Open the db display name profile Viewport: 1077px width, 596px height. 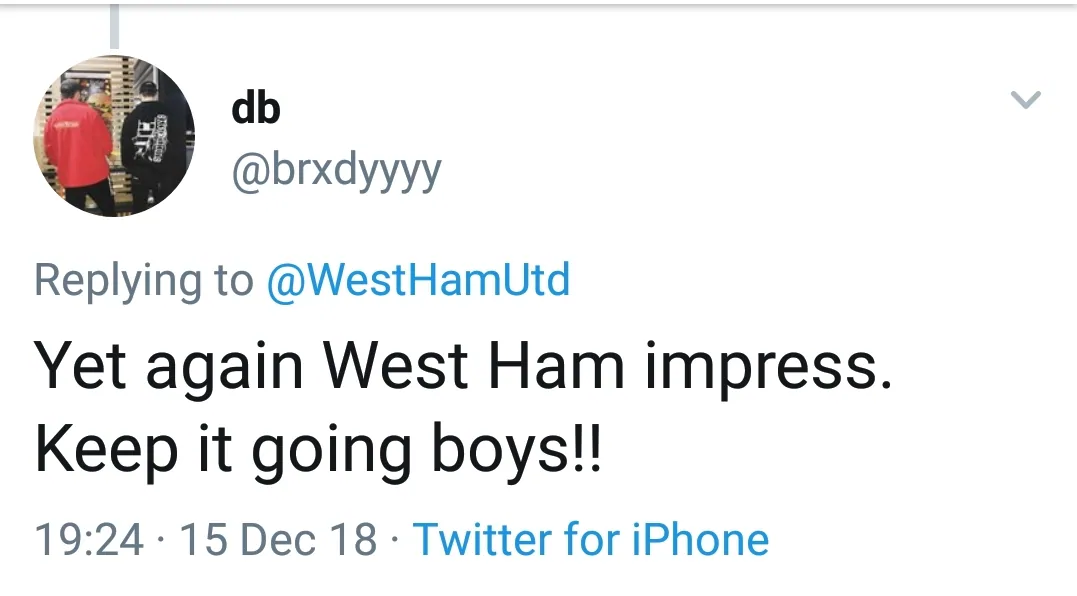coord(256,109)
